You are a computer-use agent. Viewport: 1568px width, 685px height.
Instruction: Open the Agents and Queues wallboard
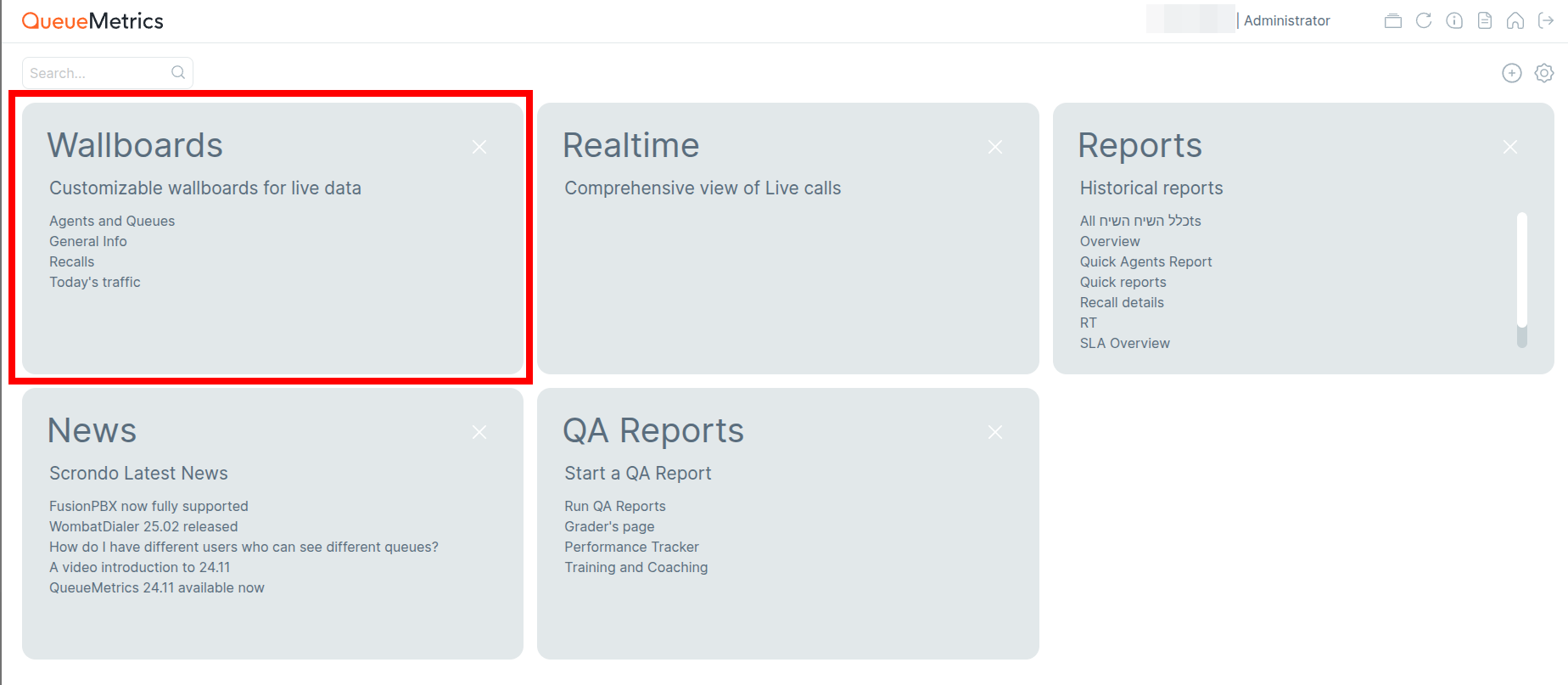tap(112, 222)
